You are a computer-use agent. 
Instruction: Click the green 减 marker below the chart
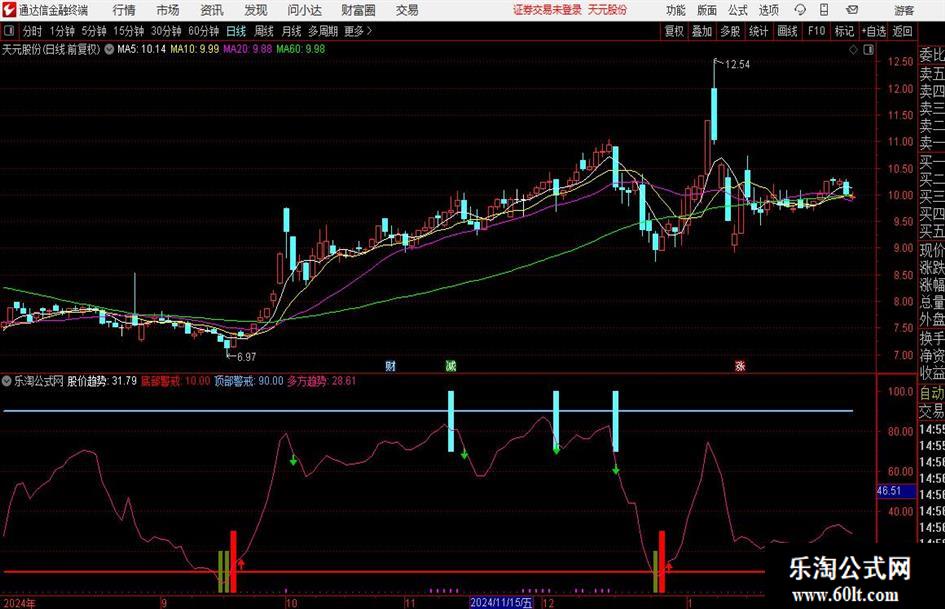[x=451, y=366]
